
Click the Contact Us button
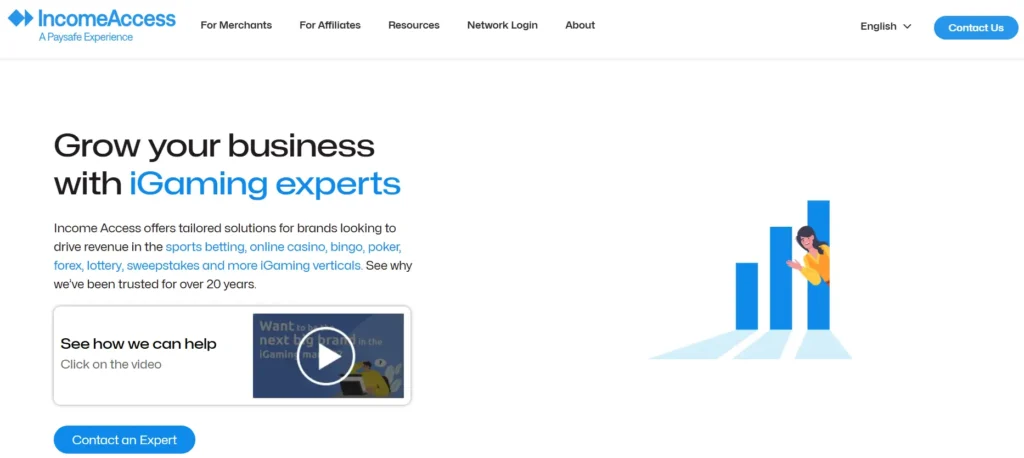click(976, 27)
